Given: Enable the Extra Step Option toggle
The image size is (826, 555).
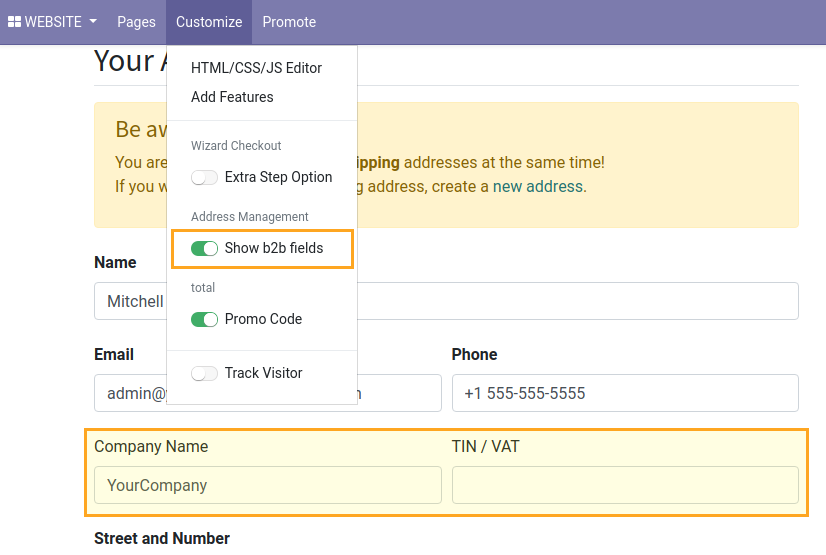Looking at the screenshot, I should pos(205,177).
